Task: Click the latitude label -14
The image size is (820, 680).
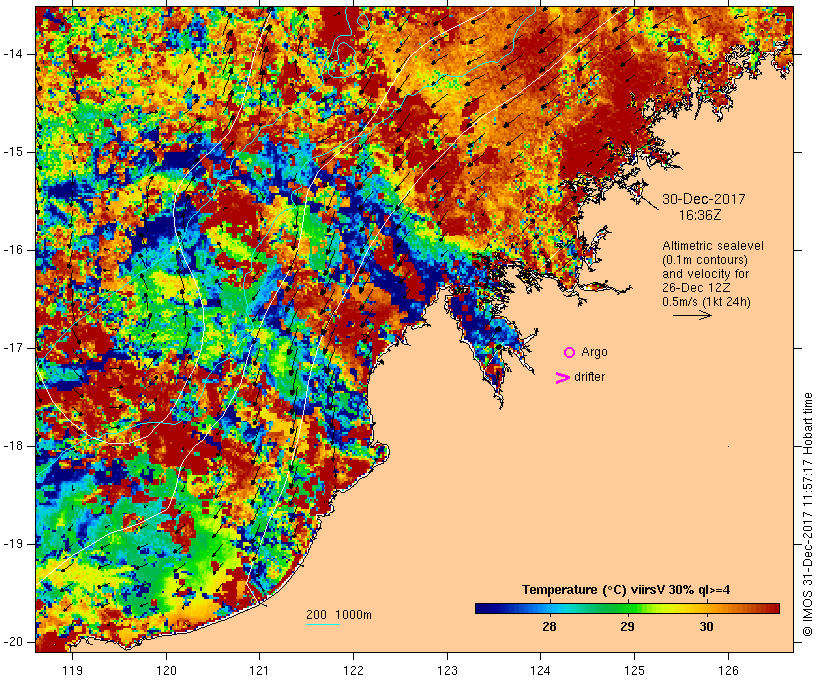Action: (12, 54)
